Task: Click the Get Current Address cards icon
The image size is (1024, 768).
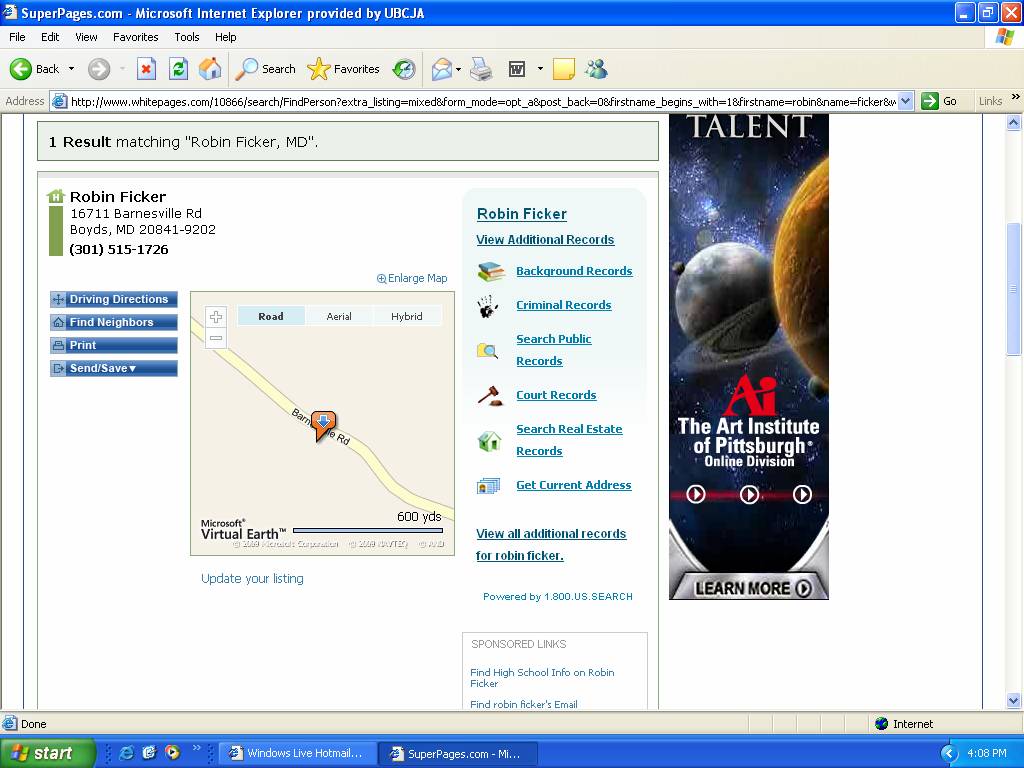Action: click(488, 485)
